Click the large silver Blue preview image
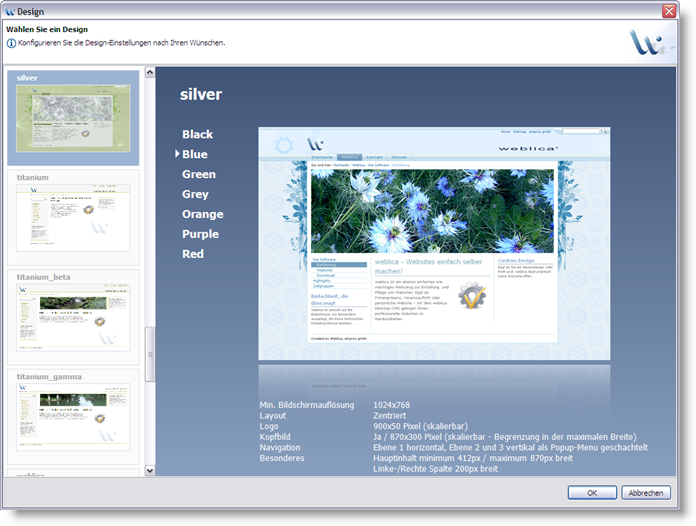The height and width of the screenshot is (526, 696). [434, 244]
